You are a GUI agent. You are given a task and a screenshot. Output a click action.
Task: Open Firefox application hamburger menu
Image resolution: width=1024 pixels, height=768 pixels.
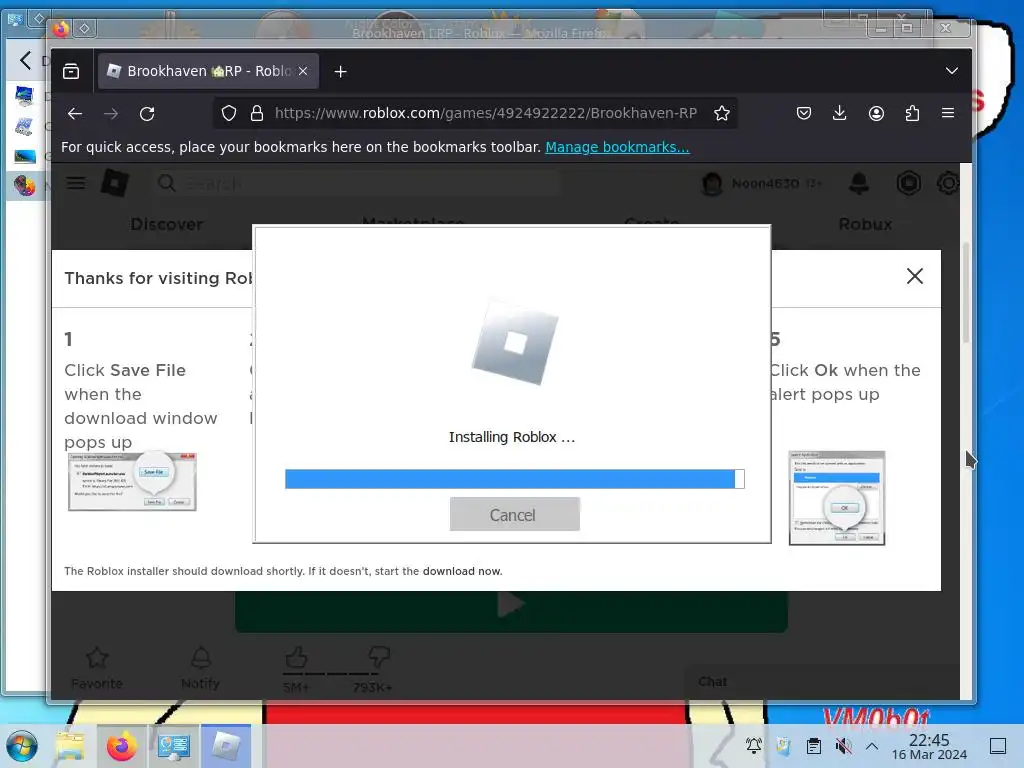[x=948, y=114]
